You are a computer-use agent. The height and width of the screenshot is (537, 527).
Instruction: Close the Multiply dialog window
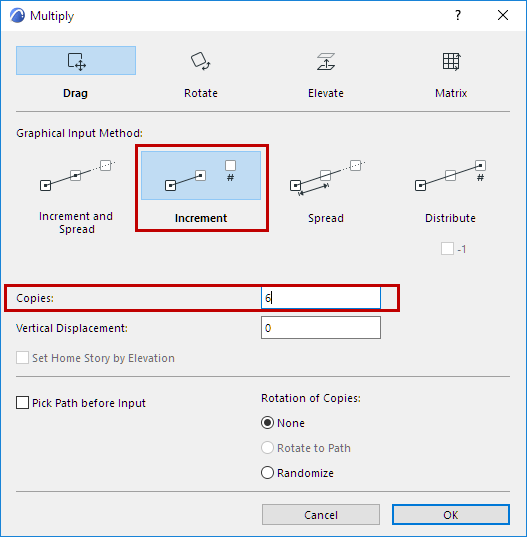tap(503, 15)
